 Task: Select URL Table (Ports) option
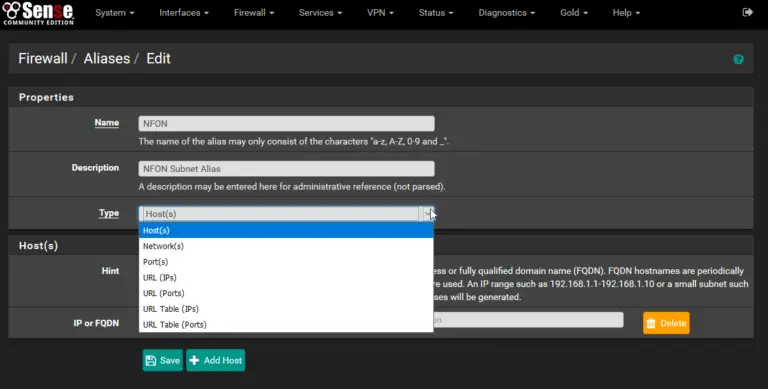click(286, 324)
